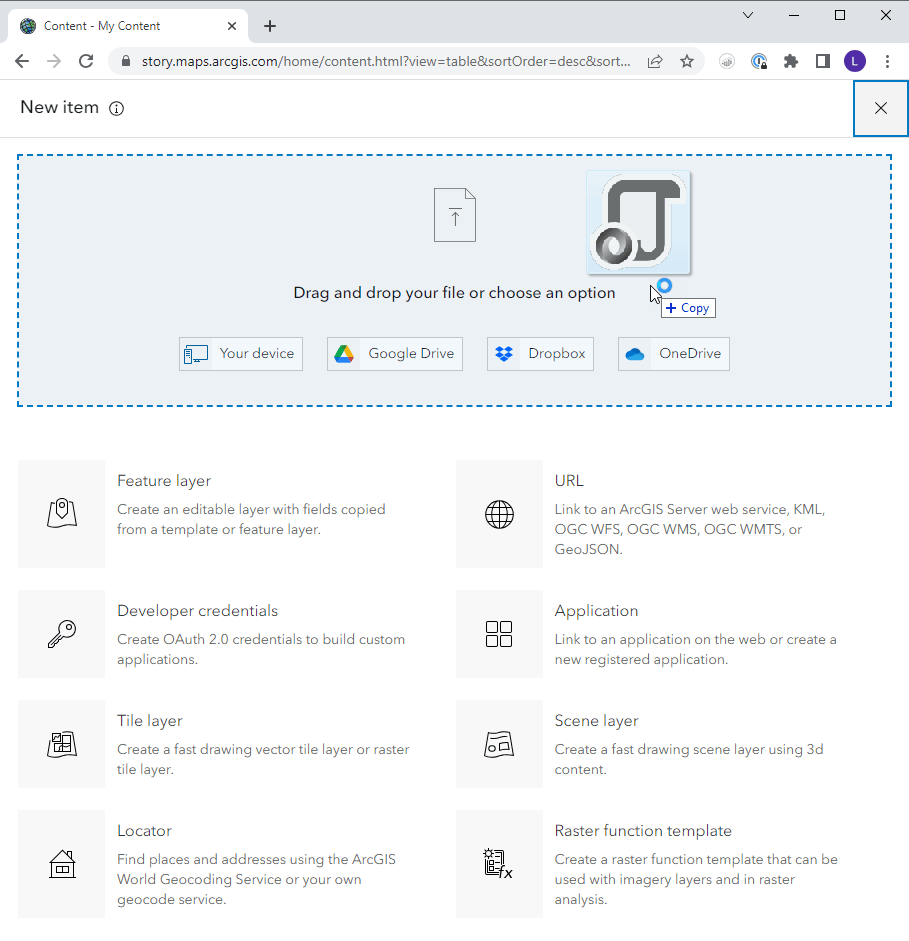Open the New item info tooltip
This screenshot has height=941, width=909.
[117, 108]
